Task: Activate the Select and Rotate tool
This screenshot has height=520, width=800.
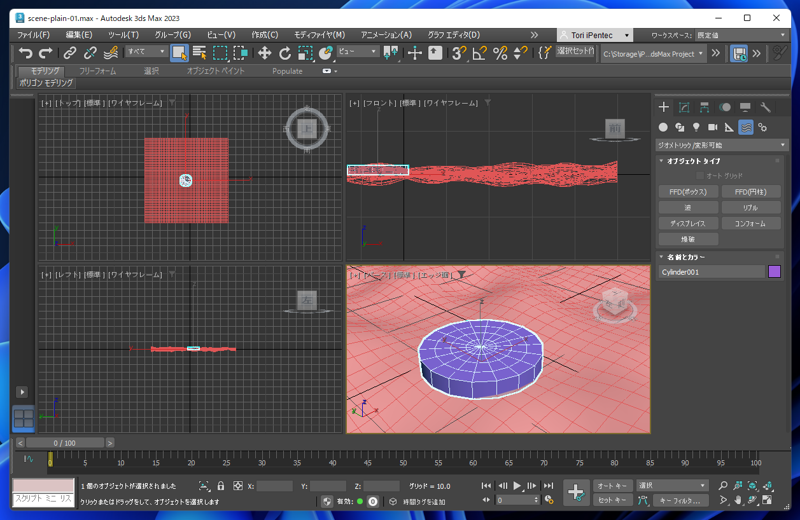Action: 285,53
